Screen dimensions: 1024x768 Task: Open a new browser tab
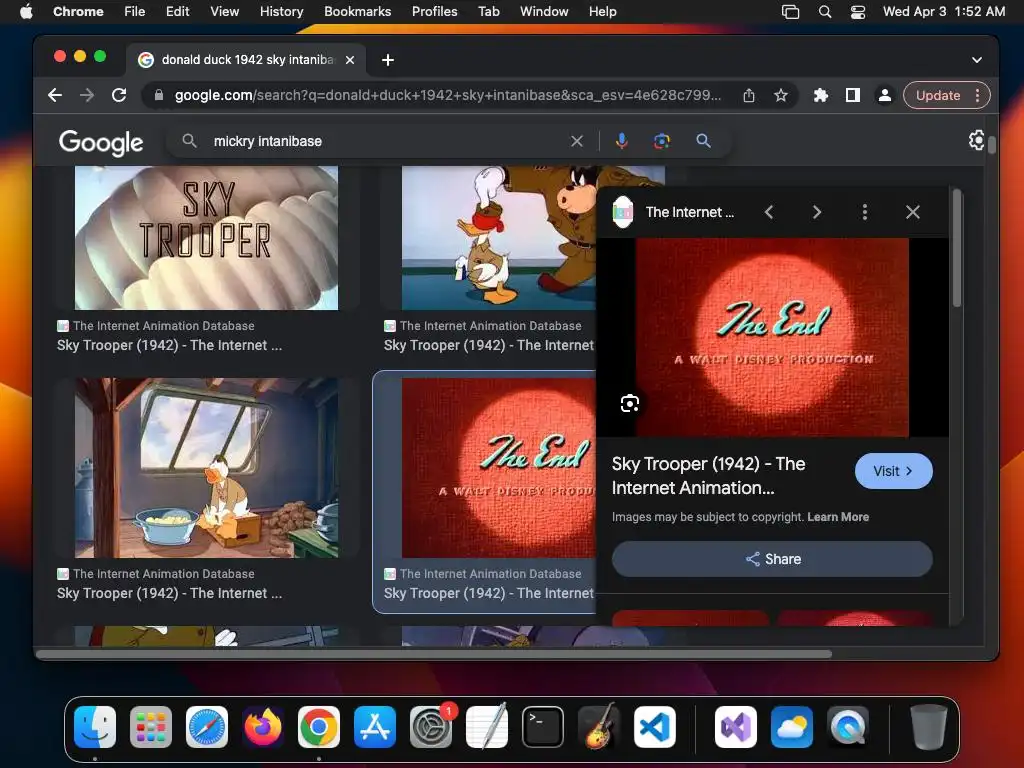(388, 60)
